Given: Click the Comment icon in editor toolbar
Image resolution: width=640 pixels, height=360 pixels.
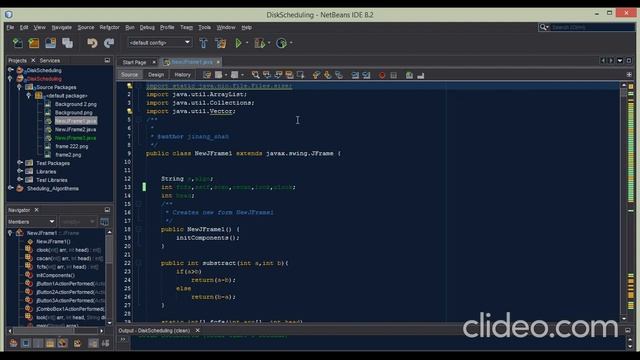Looking at the screenshot, I should (x=409, y=75).
